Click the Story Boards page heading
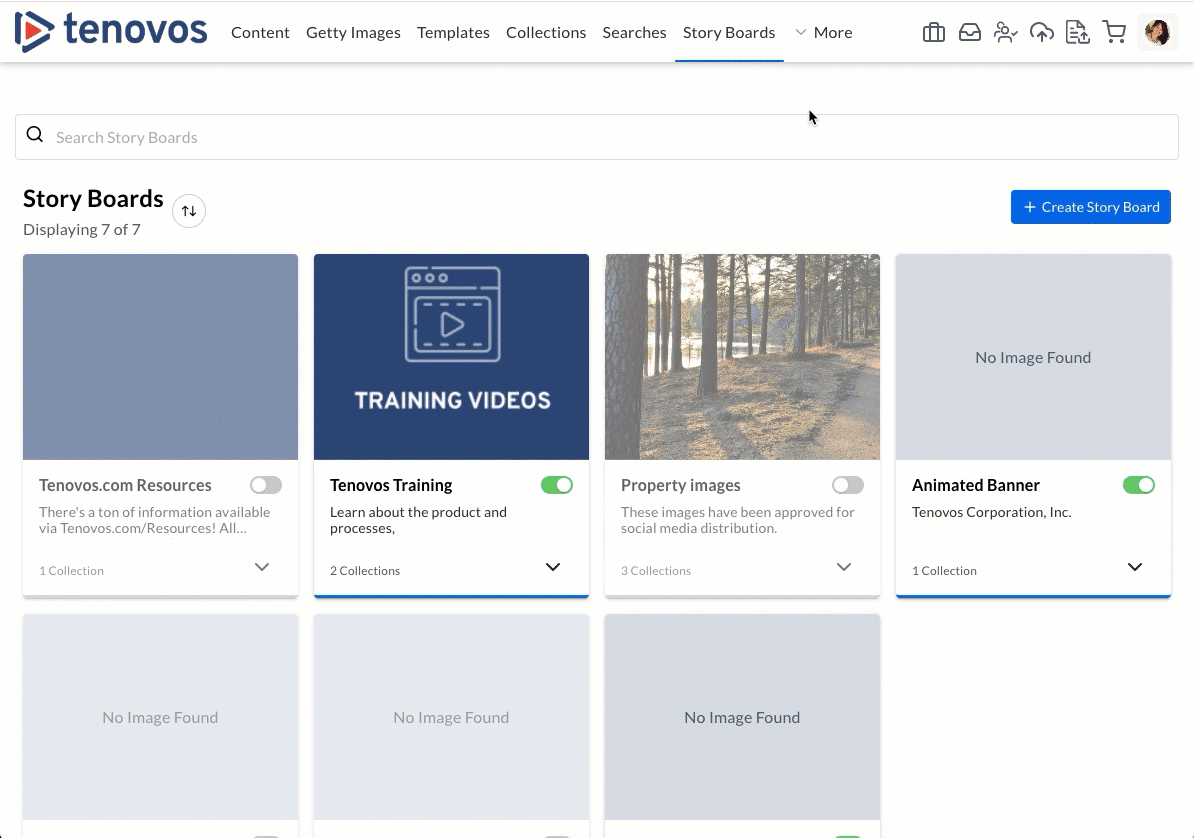 tap(93, 198)
